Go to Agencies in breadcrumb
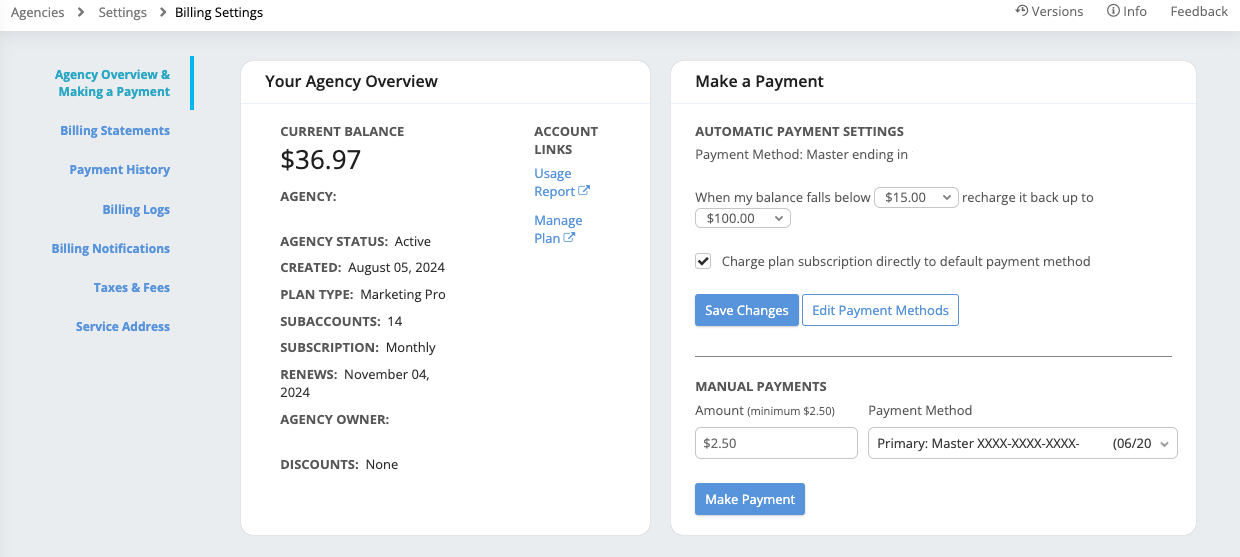 tap(37, 13)
